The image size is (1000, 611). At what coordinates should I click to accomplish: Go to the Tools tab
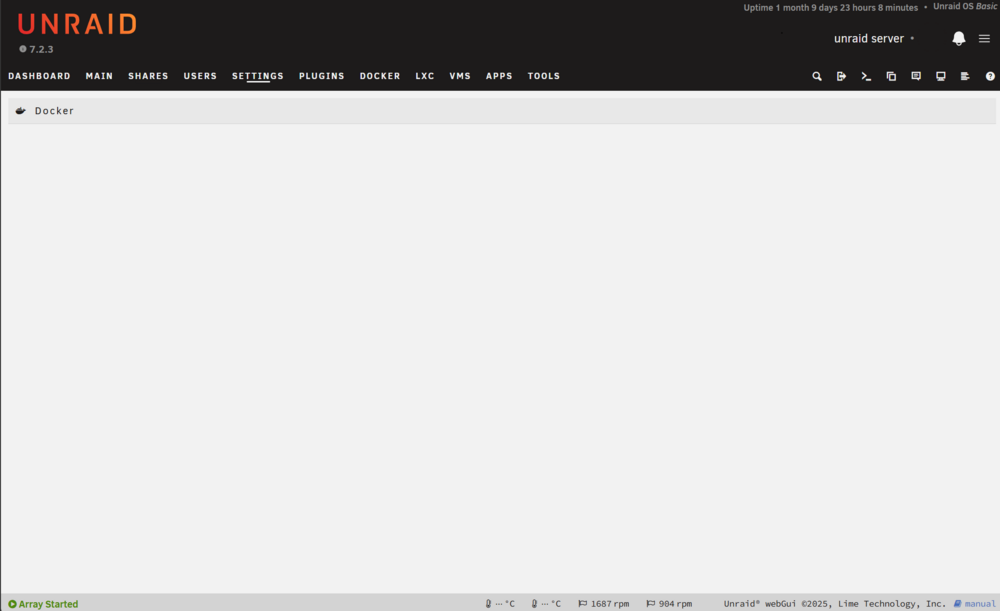tap(543, 76)
